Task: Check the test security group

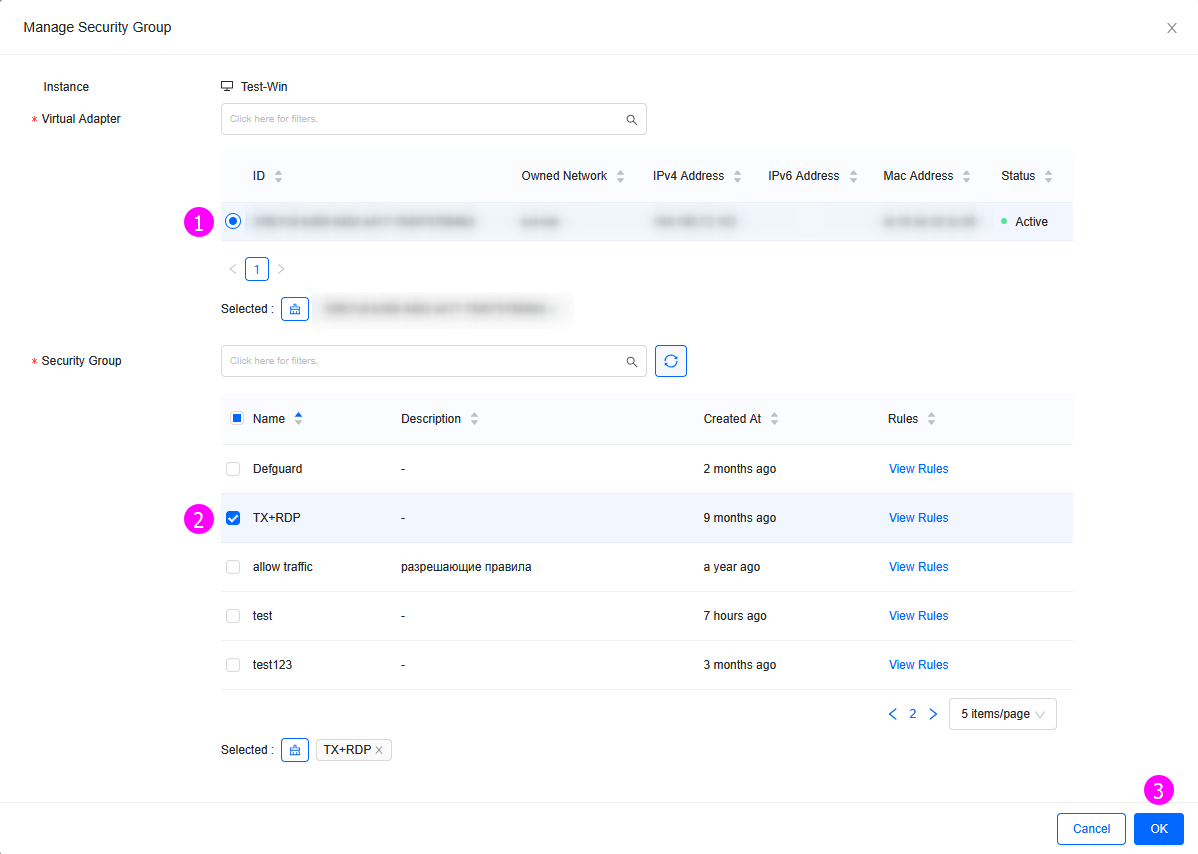Action: coord(233,616)
